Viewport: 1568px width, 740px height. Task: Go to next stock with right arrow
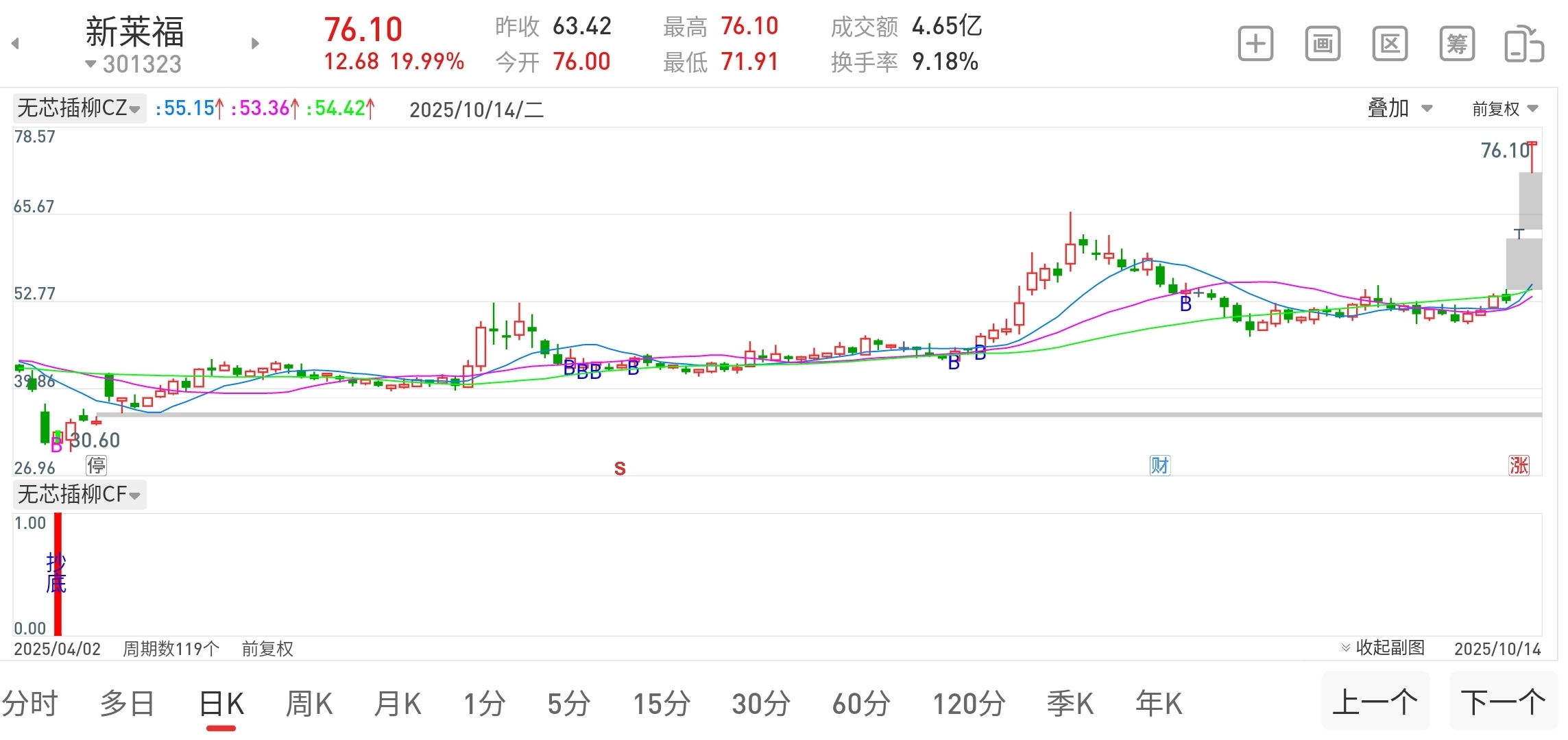[255, 44]
